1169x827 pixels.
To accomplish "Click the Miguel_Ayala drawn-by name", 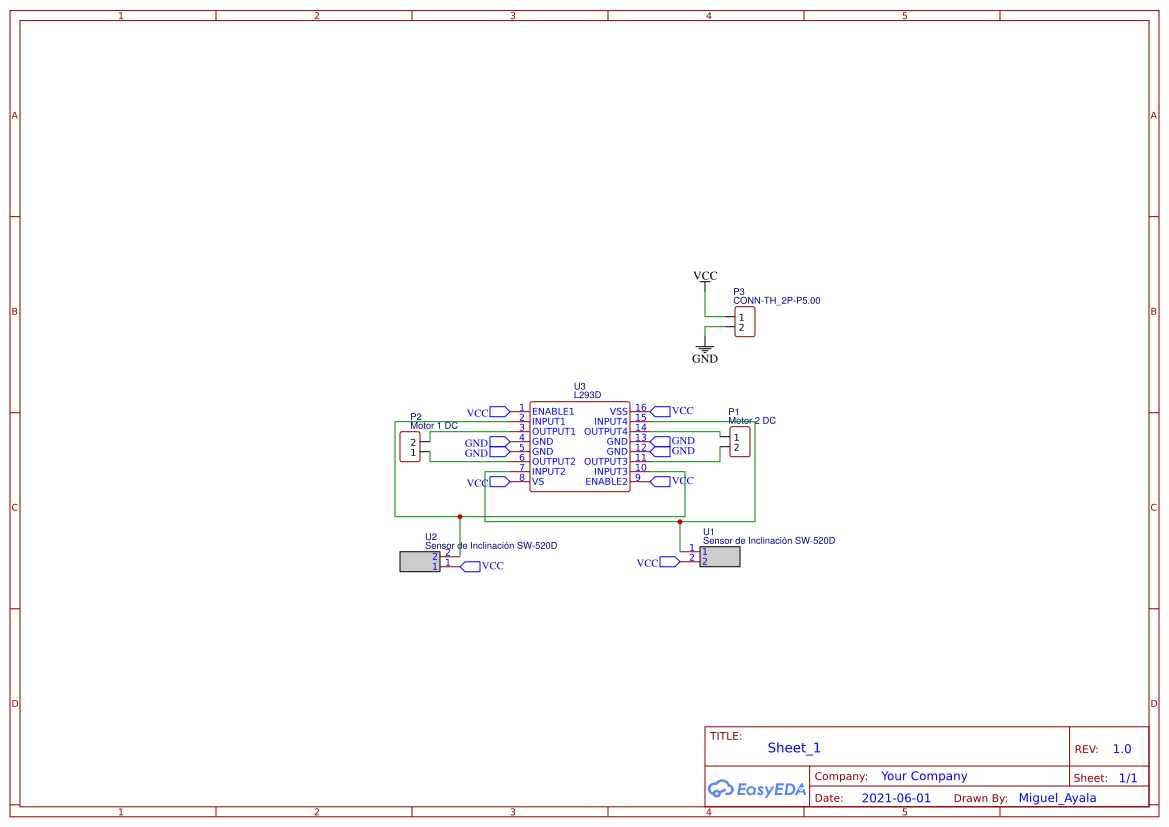I will click(x=1058, y=798).
